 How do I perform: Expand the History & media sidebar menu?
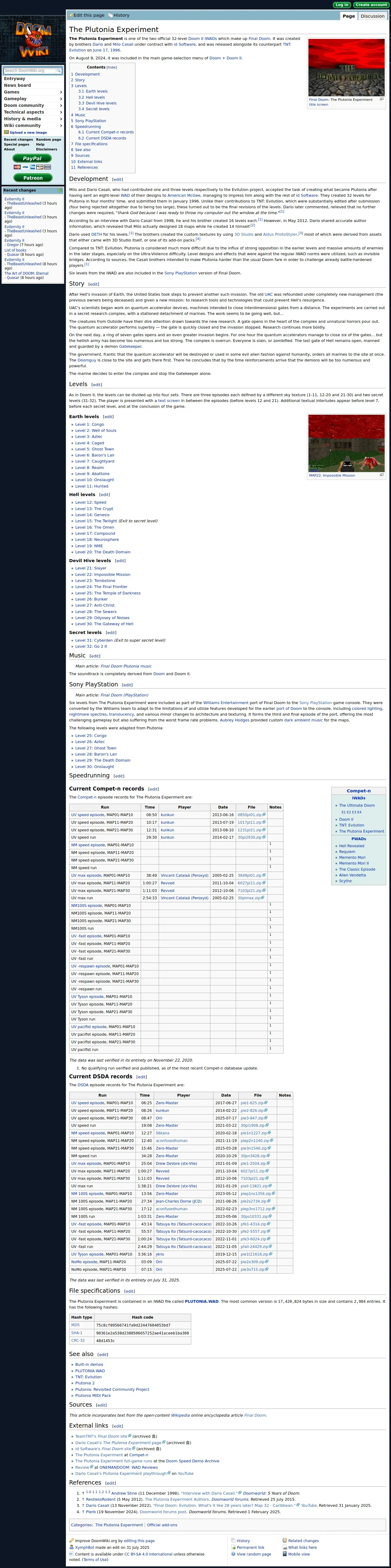(33, 119)
